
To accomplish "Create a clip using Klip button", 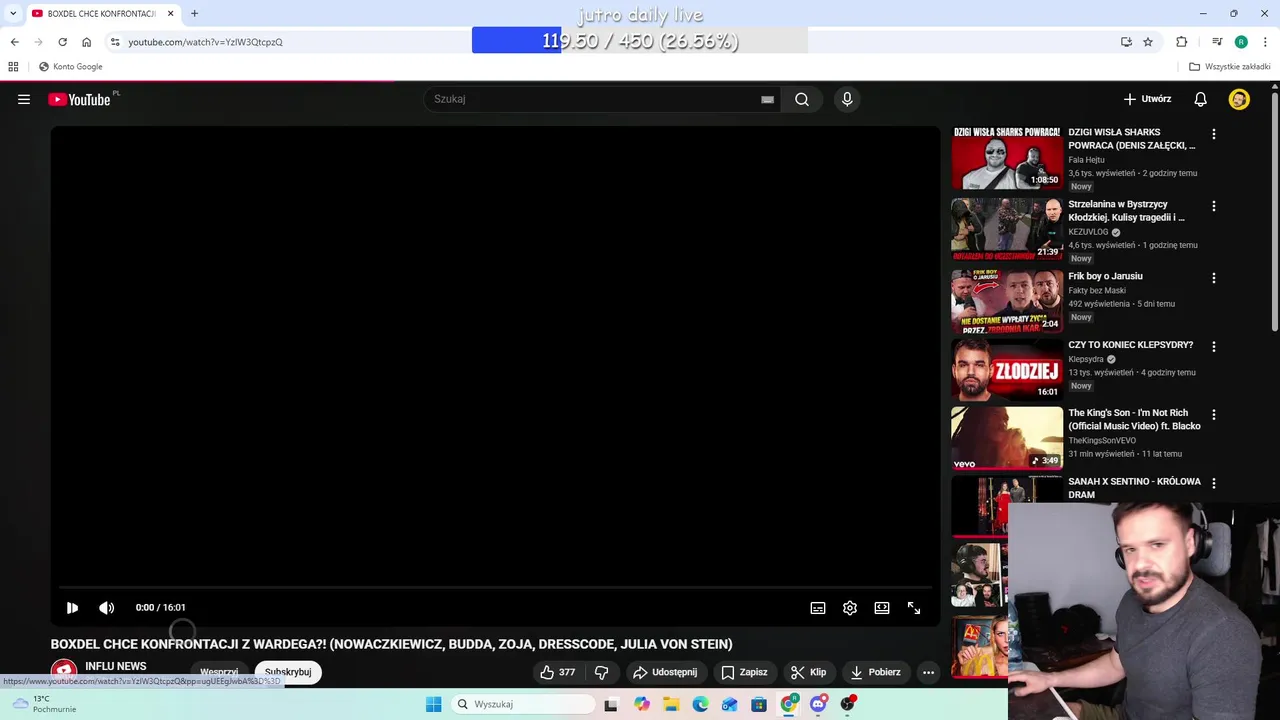I will (808, 672).
